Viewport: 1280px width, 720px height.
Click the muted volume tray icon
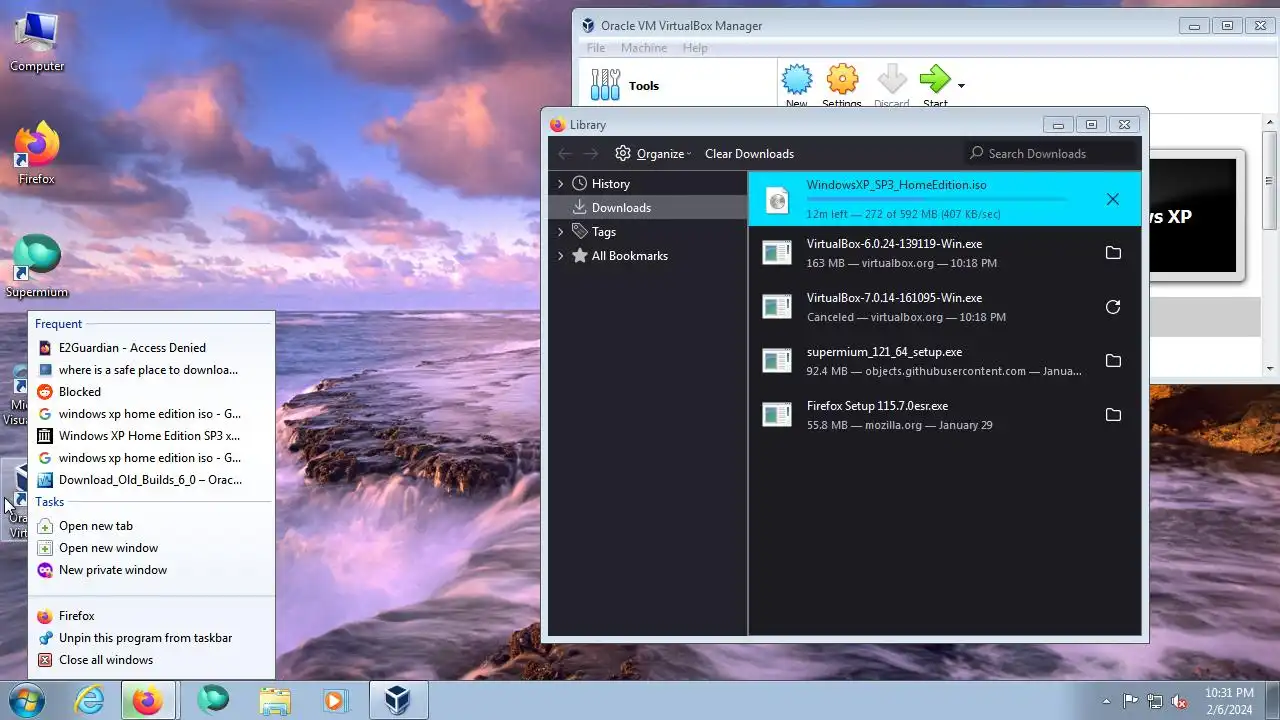[1179, 701]
